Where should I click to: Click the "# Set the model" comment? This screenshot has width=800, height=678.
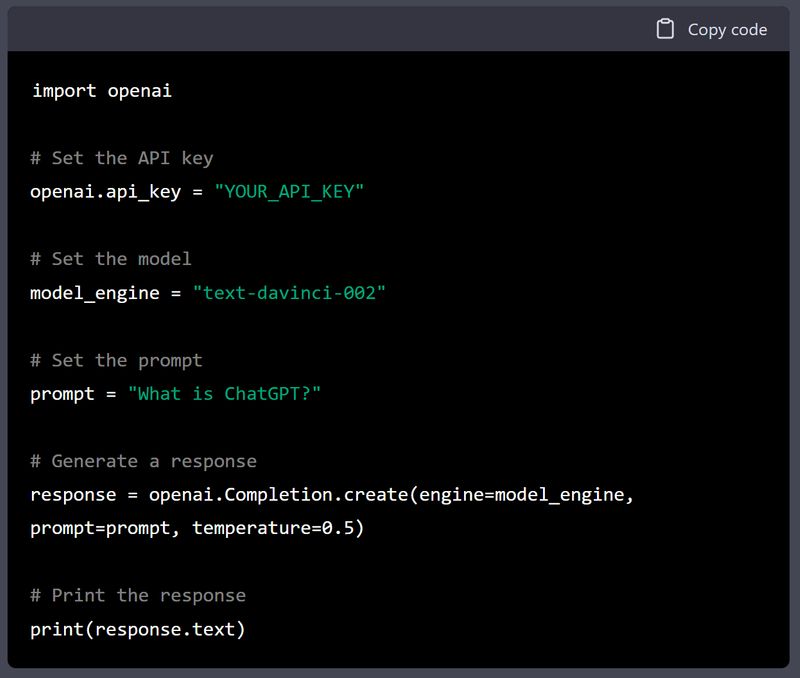click(x=110, y=259)
